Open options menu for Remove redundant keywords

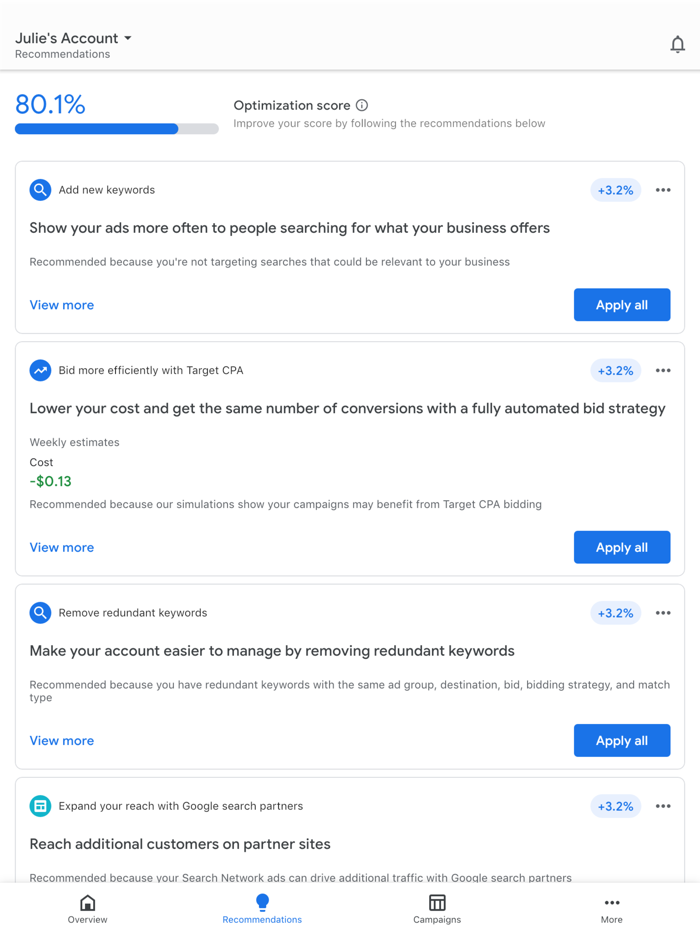tap(663, 612)
